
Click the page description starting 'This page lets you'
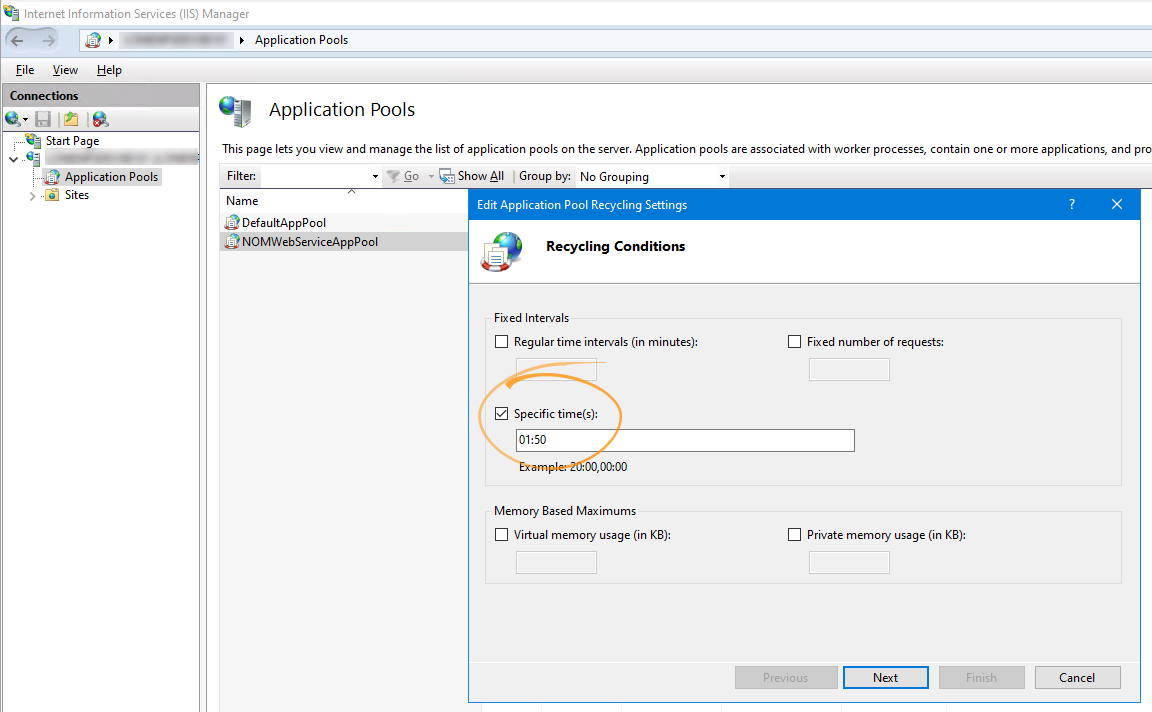687,149
